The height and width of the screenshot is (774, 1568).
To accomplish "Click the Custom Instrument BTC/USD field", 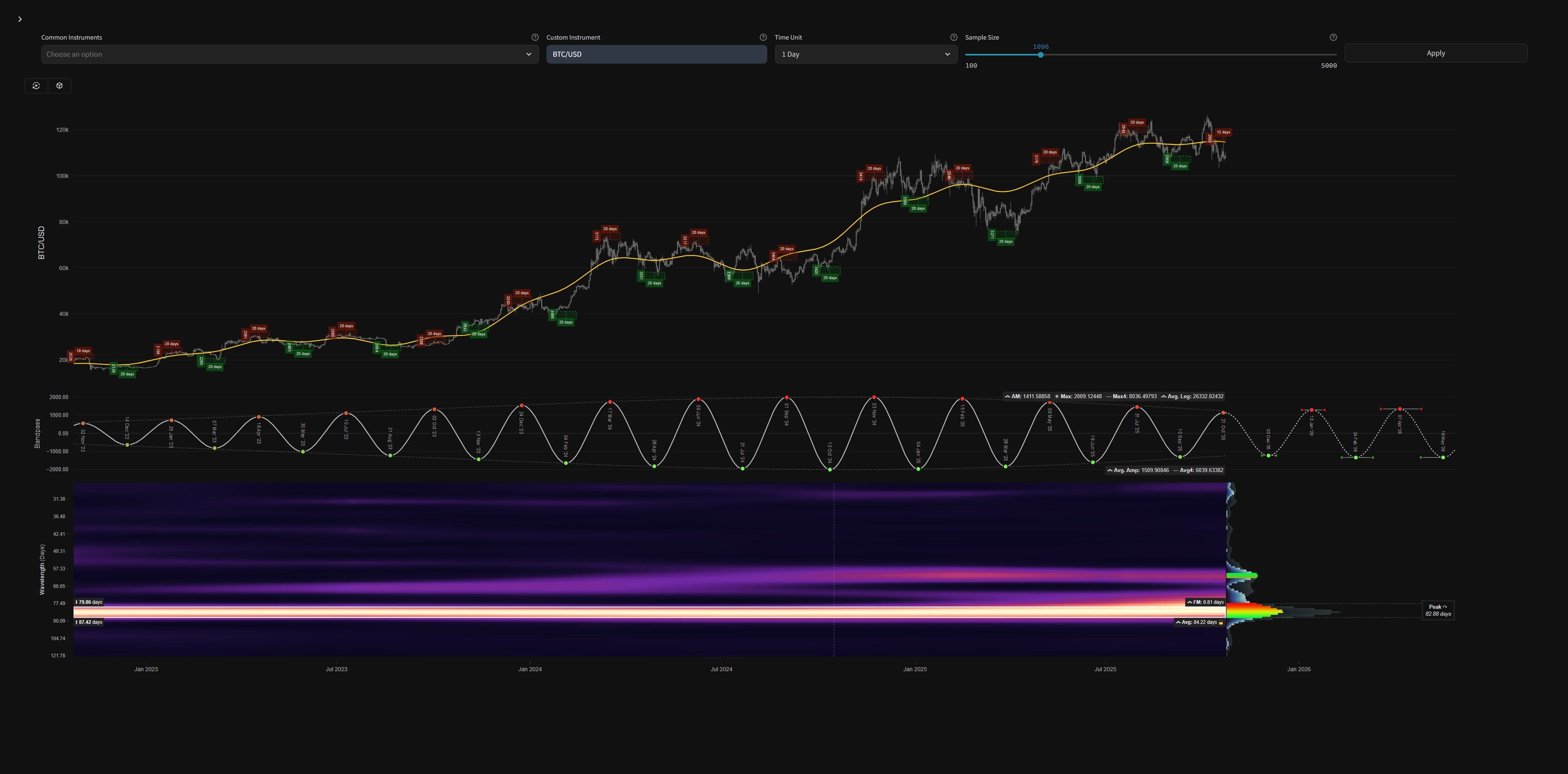I will (656, 54).
